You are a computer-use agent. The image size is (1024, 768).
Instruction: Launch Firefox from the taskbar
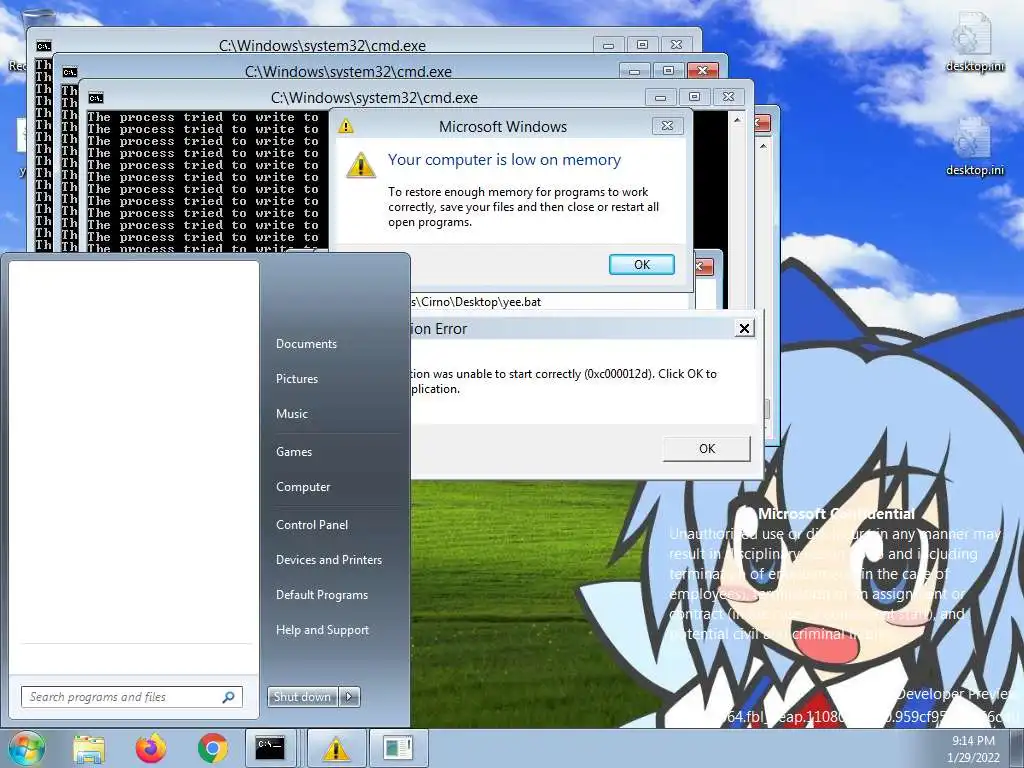[x=151, y=748]
